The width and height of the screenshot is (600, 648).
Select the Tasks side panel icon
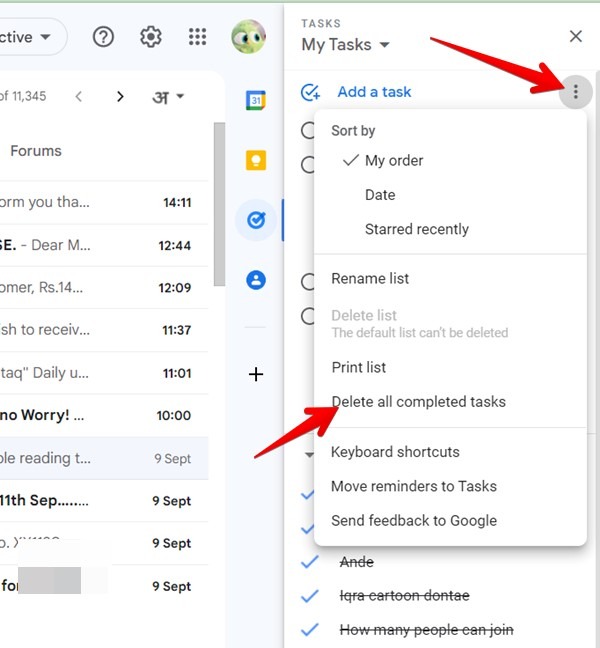point(256,220)
